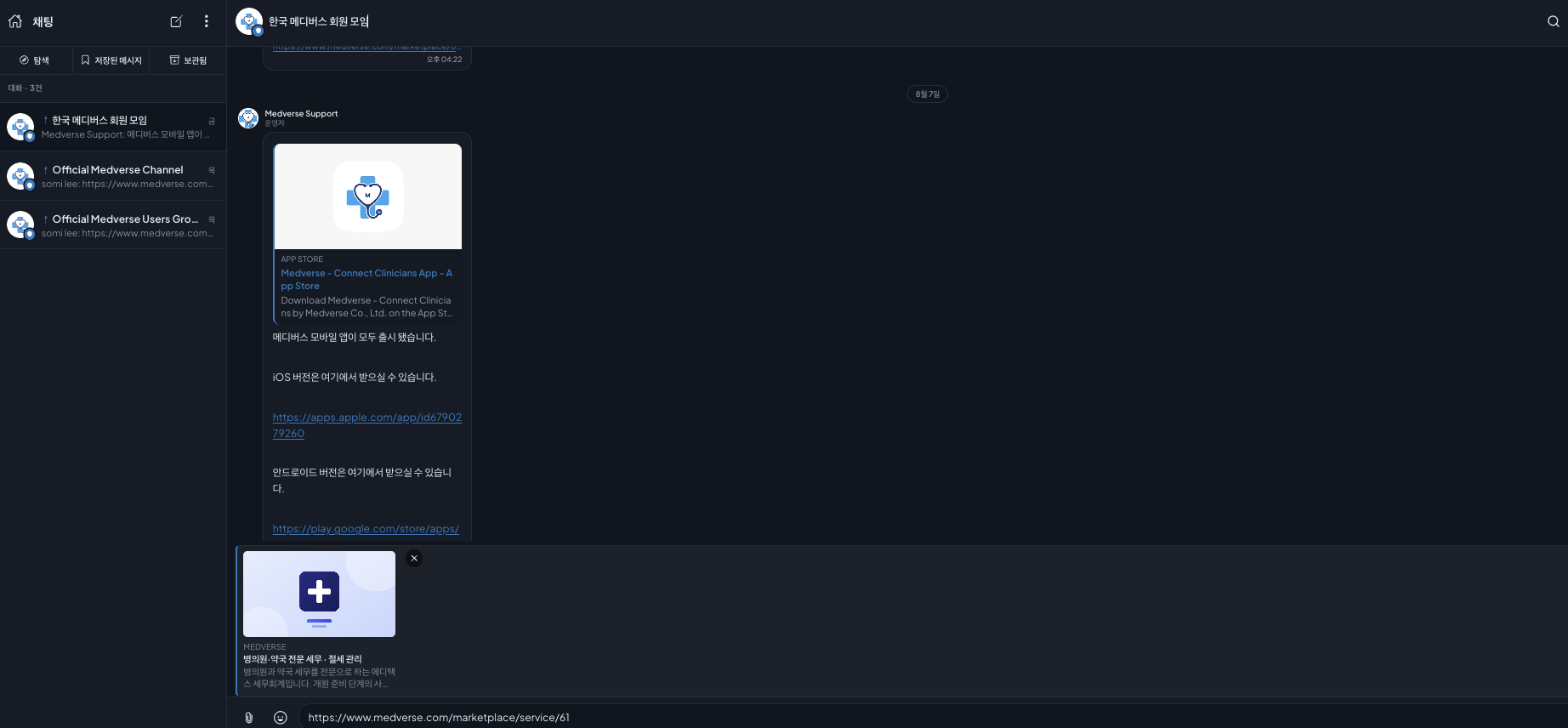Viewport: 1568px width, 728px height.
Task: Open the play.google.com store link
Action: (366, 529)
